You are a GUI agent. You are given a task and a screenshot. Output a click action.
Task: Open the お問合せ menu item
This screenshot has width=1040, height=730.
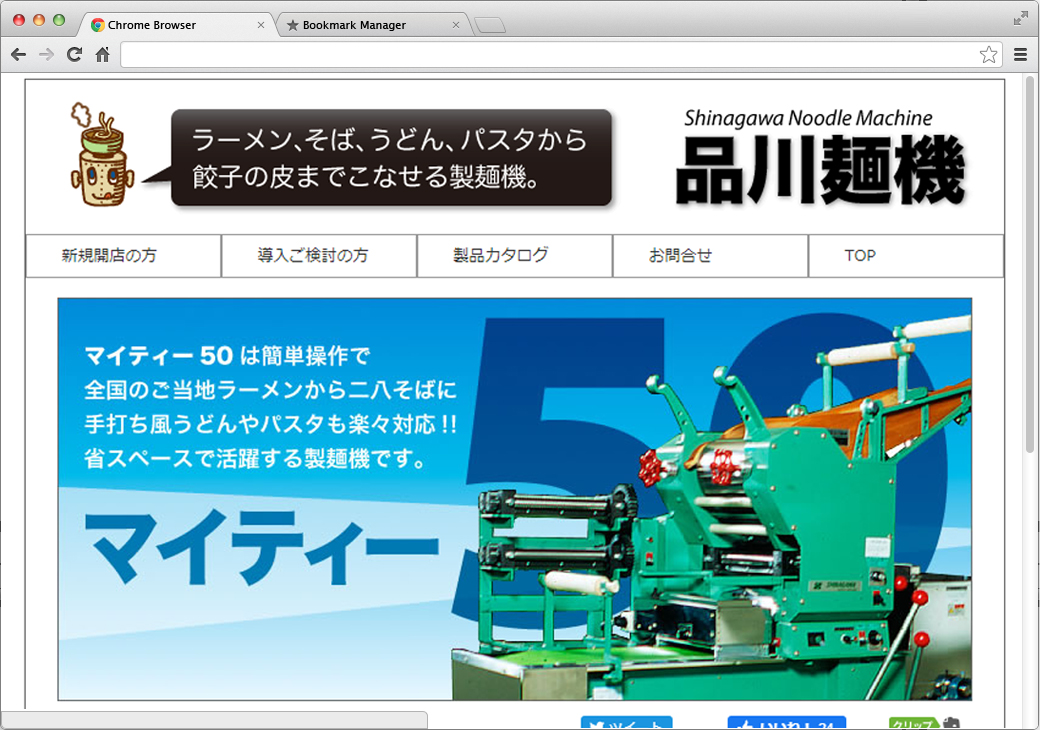click(710, 256)
